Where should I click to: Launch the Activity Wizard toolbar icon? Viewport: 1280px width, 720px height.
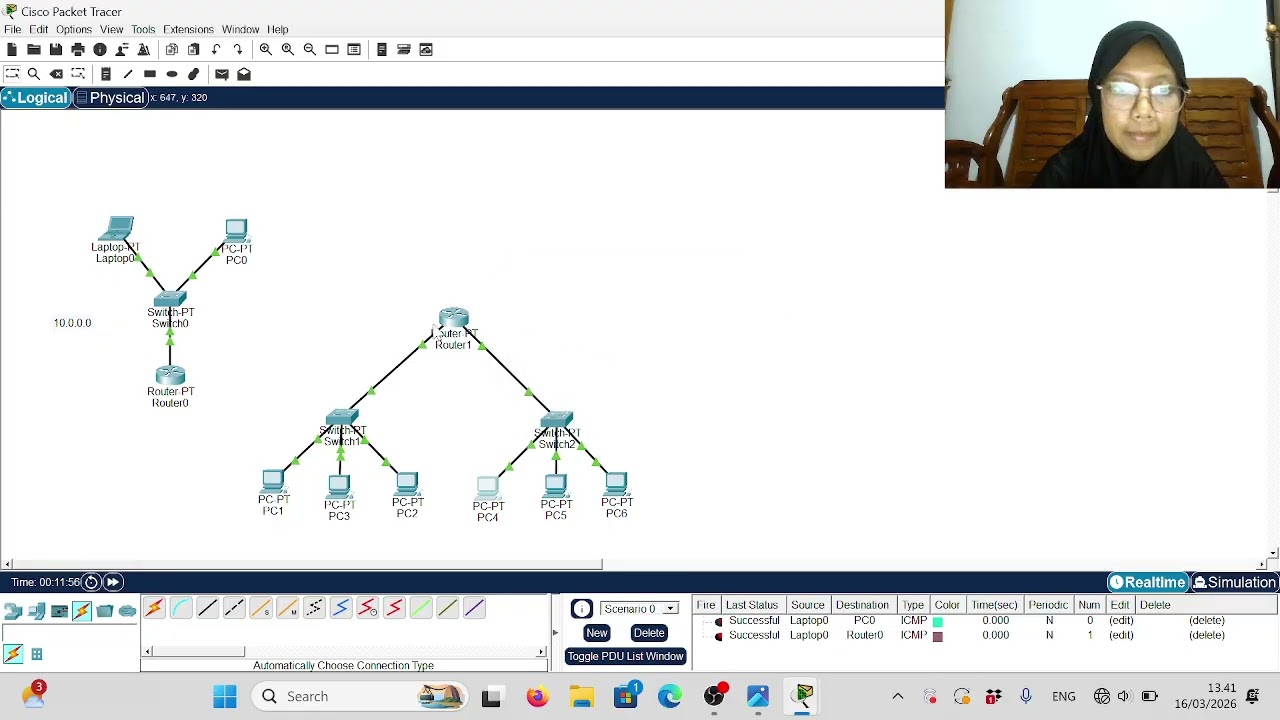(x=144, y=49)
